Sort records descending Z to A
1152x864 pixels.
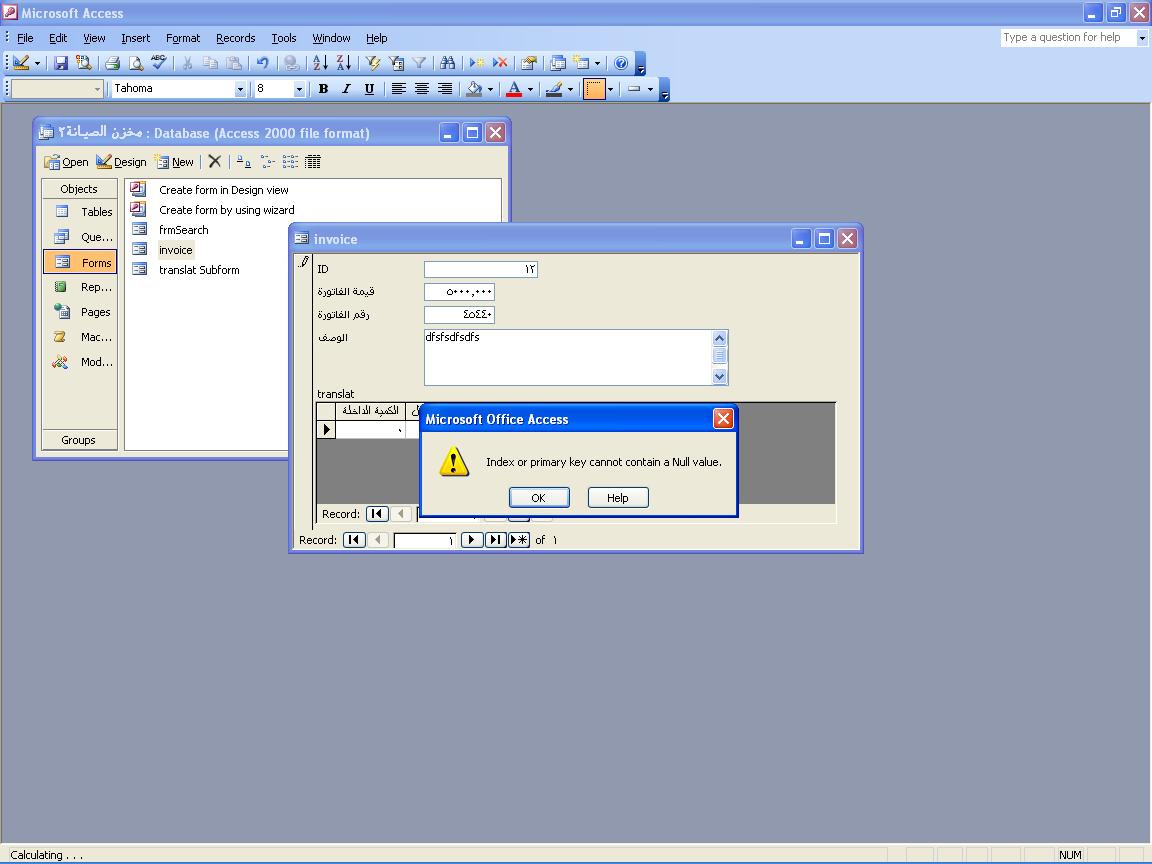[x=343, y=63]
